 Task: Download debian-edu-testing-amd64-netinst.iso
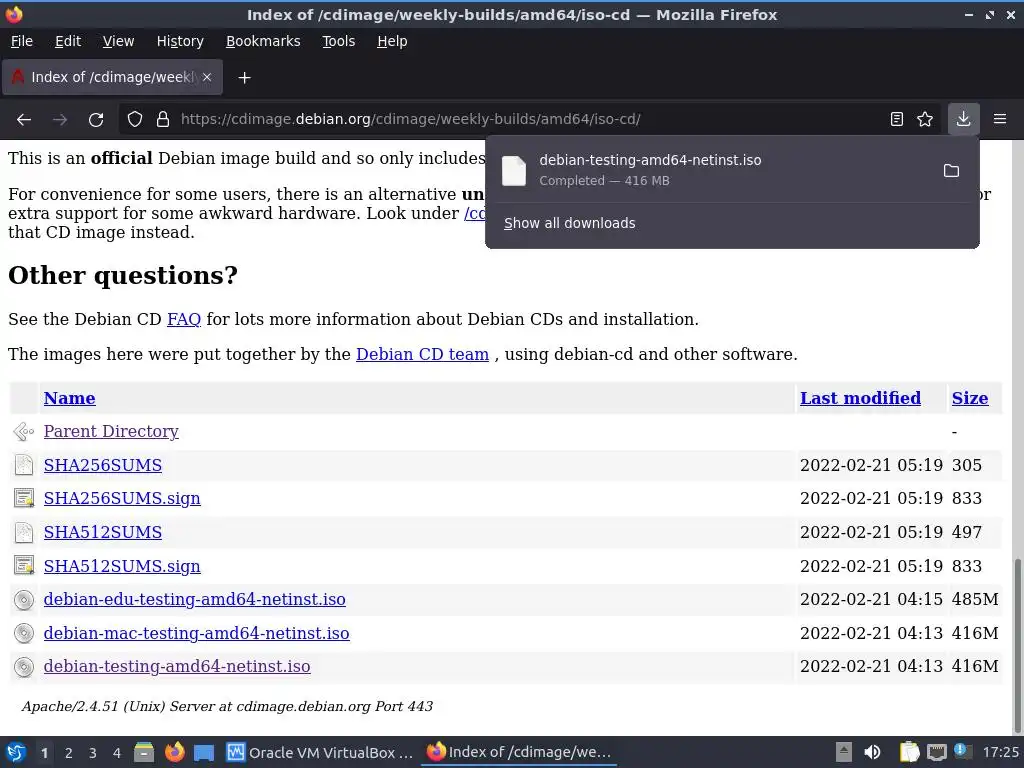[195, 600]
